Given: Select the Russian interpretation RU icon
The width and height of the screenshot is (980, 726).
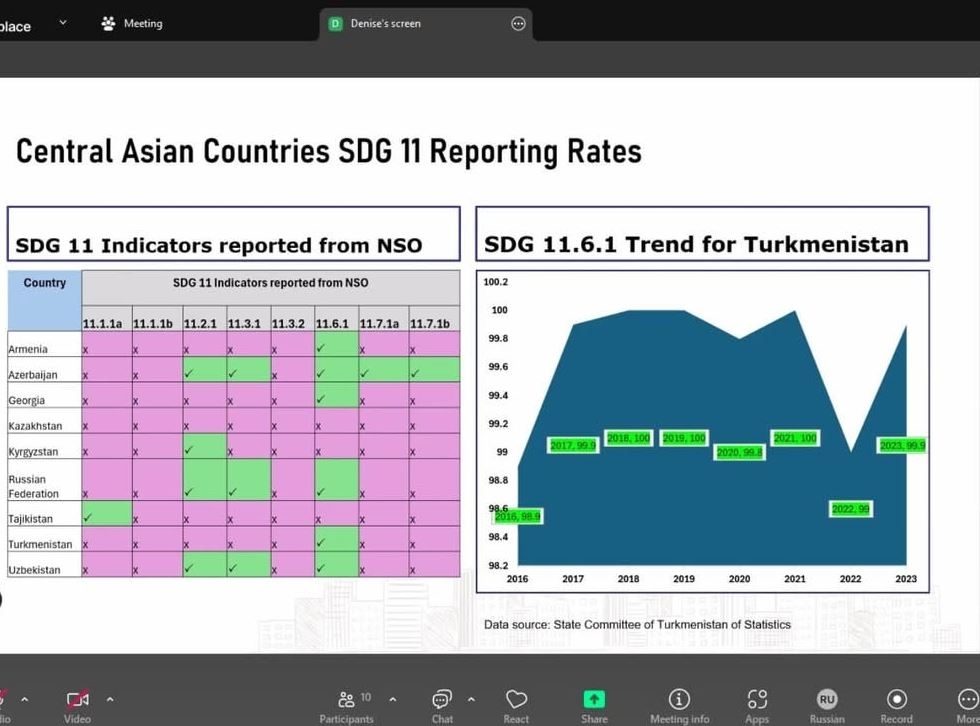Looking at the screenshot, I should tap(827, 700).
